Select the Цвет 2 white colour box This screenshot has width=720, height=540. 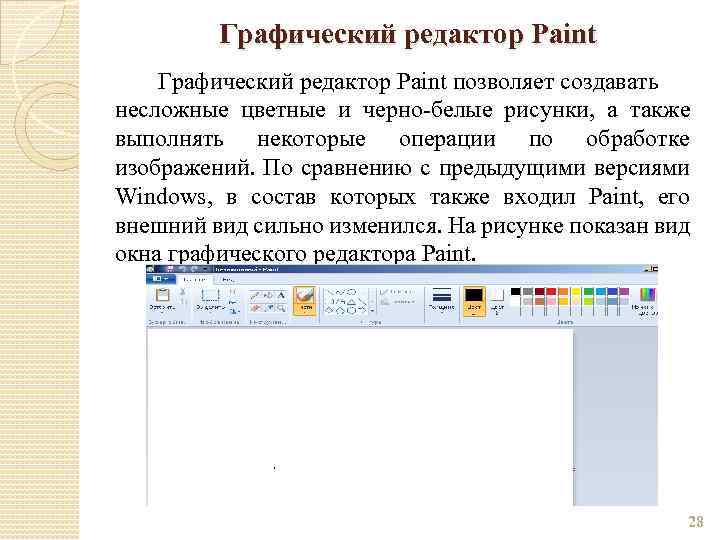(x=497, y=301)
